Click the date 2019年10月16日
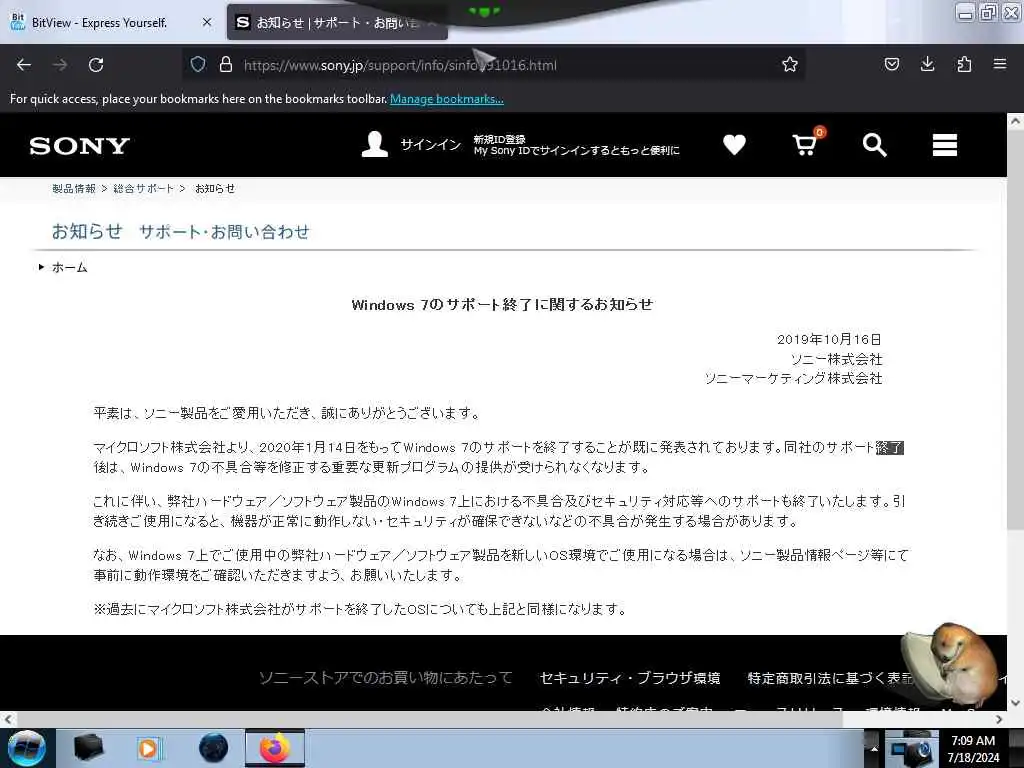Viewport: 1024px width, 768px height. (x=829, y=340)
